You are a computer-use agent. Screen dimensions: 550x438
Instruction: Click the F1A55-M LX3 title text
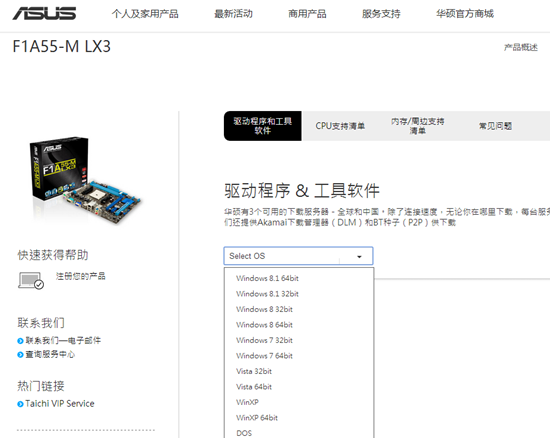click(x=61, y=47)
